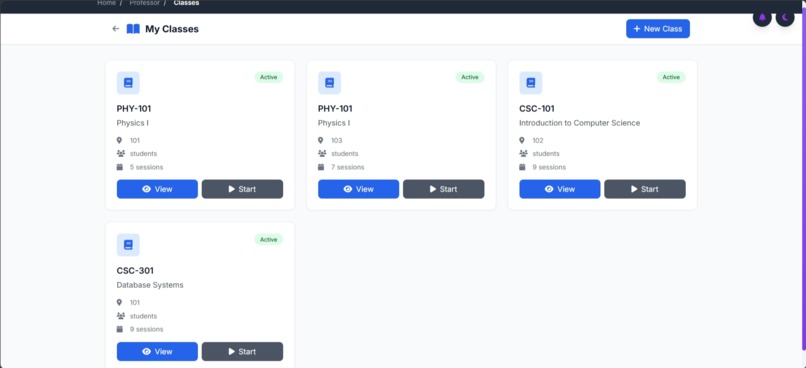Screen dimensions: 806x368
Task: Click the Database Systems course name
Action: 150,285
